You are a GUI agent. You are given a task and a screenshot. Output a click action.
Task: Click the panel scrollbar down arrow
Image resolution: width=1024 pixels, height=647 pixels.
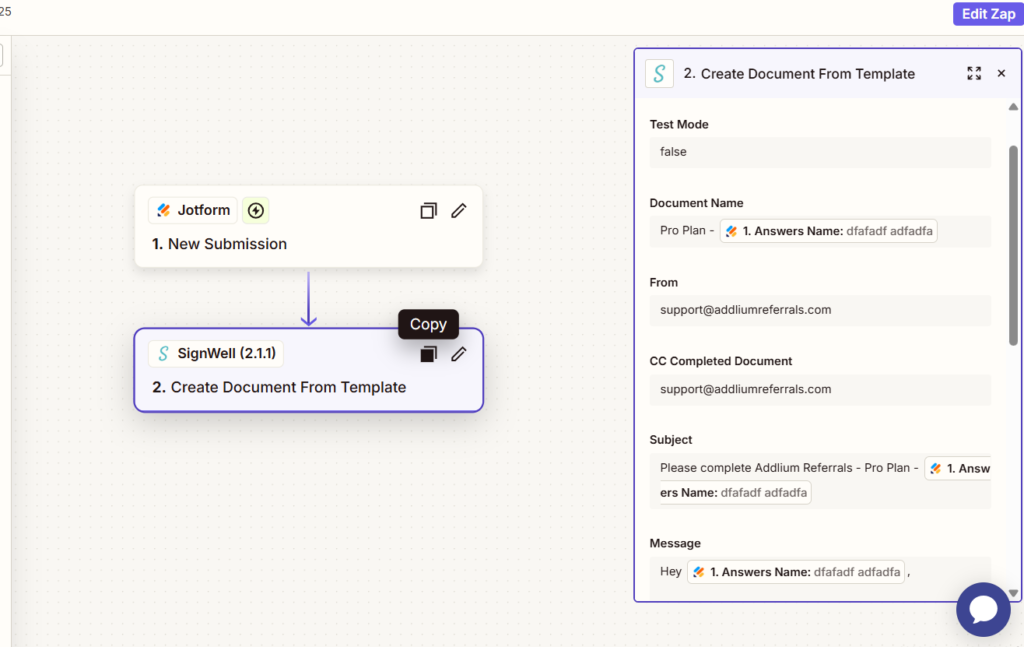point(1013,593)
